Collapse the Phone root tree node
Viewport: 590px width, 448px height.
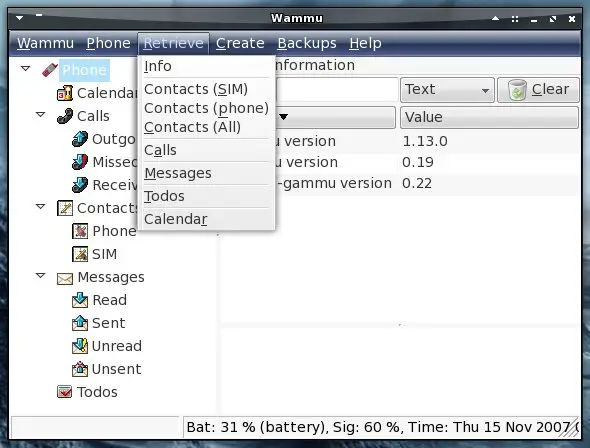(26, 68)
